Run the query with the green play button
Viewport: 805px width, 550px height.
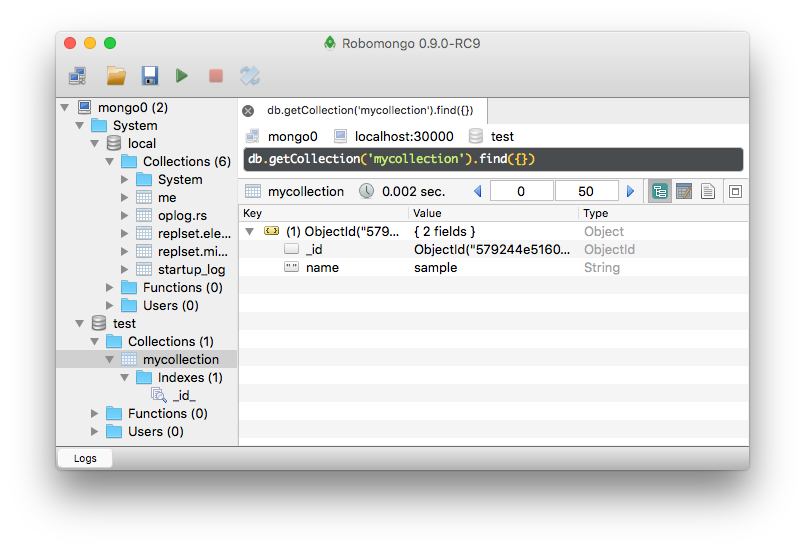(181, 76)
